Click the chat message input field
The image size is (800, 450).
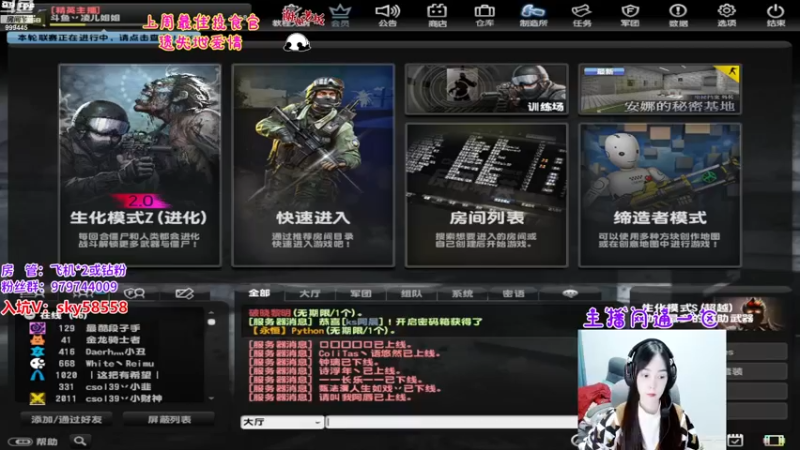pos(452,422)
